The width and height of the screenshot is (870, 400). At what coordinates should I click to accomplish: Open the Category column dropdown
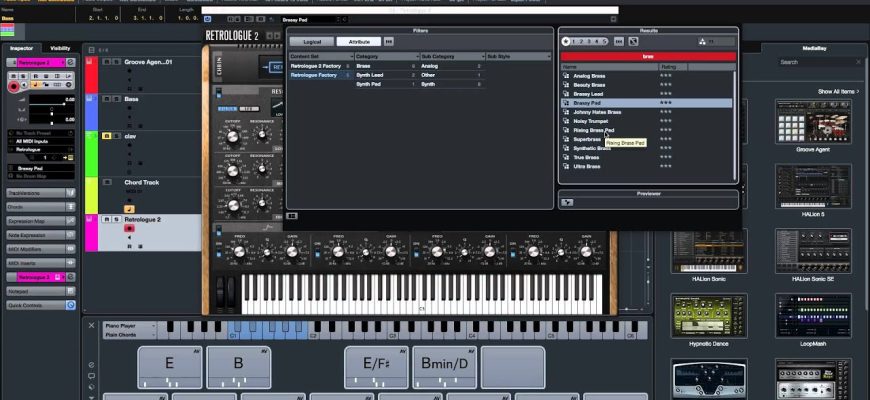[382, 57]
